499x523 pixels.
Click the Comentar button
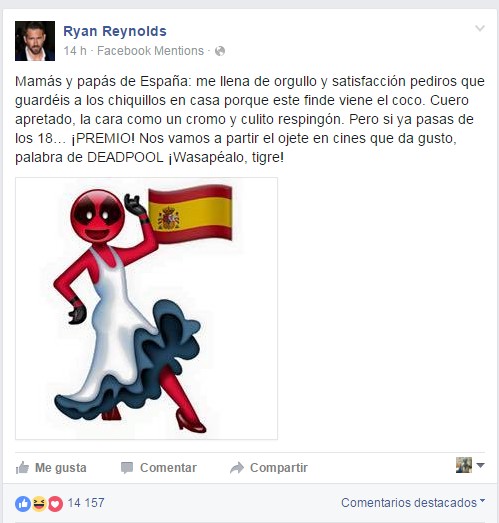point(158,468)
